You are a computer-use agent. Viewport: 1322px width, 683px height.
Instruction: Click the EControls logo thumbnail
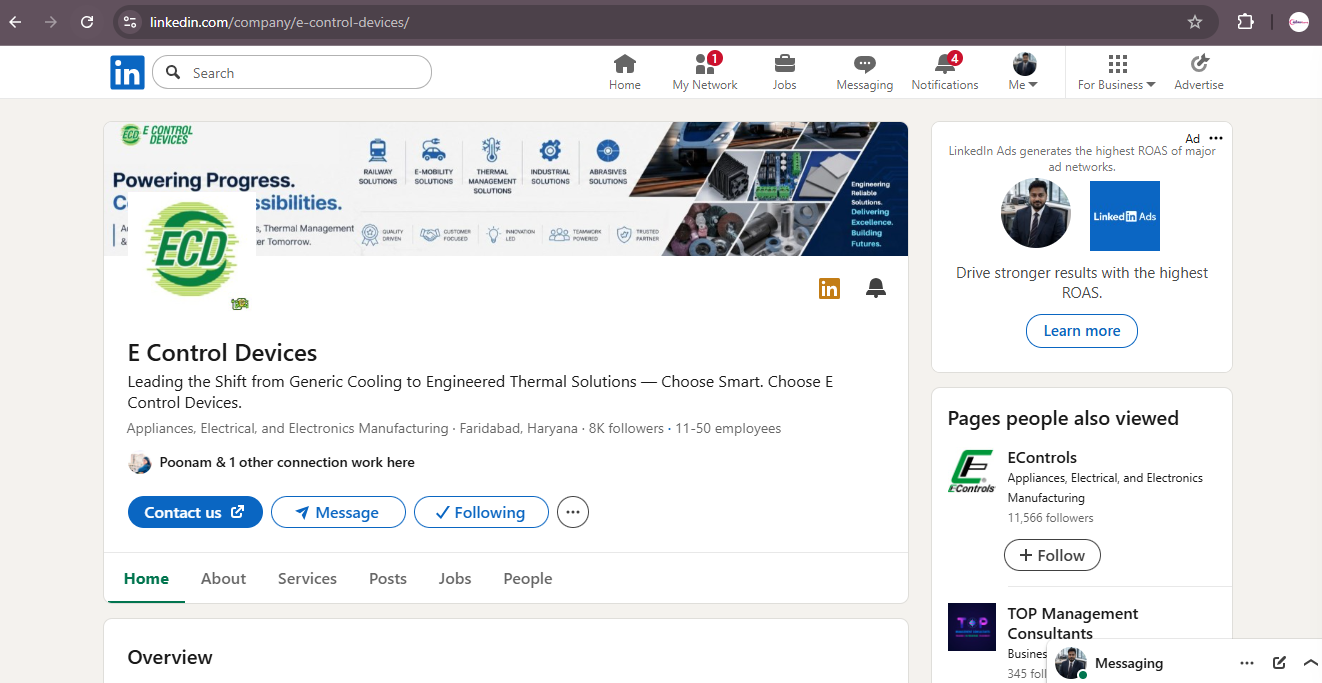[972, 472]
